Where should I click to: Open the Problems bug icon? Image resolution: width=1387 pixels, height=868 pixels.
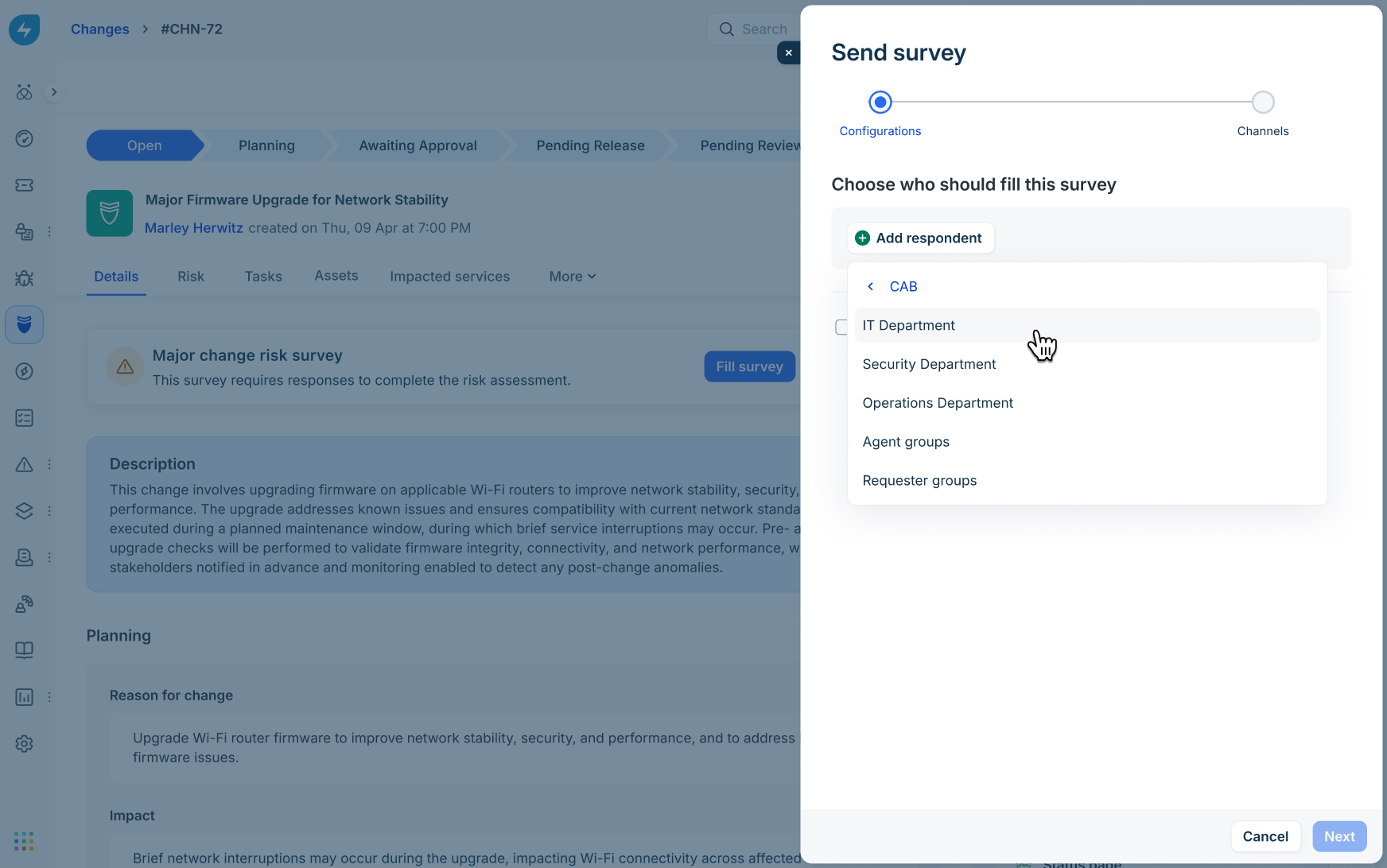(x=25, y=278)
